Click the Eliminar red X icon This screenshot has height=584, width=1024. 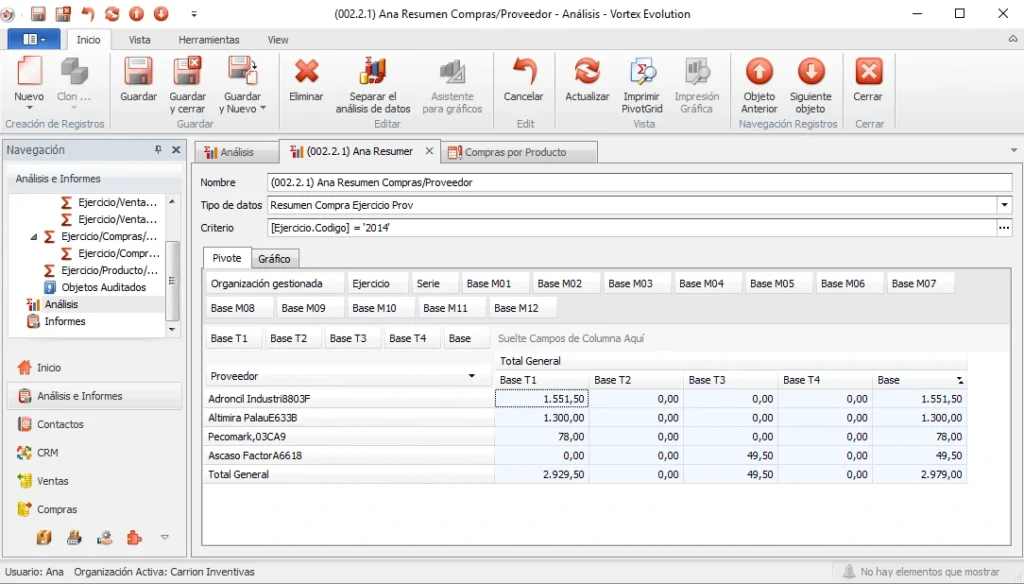coord(306,72)
